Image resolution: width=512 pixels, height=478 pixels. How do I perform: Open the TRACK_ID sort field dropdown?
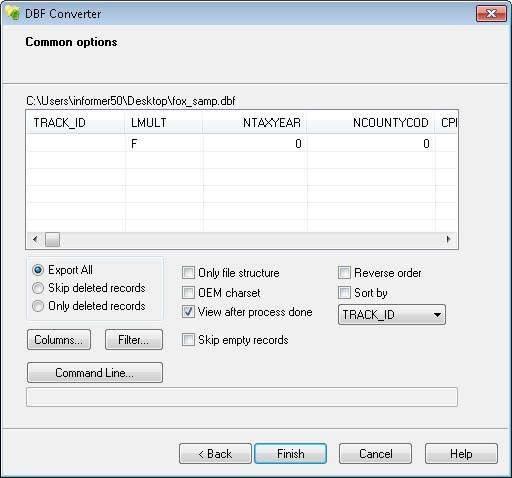click(x=392, y=314)
